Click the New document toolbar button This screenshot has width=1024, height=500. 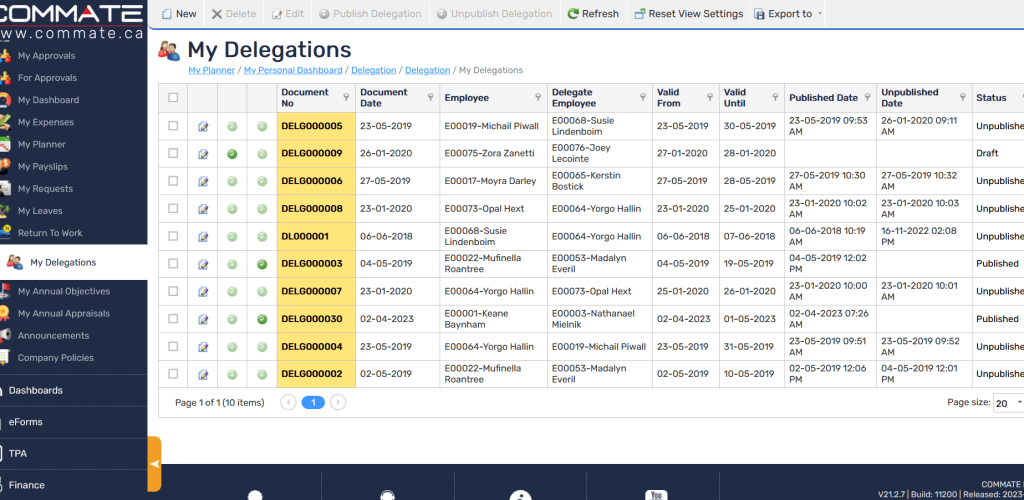(178, 14)
